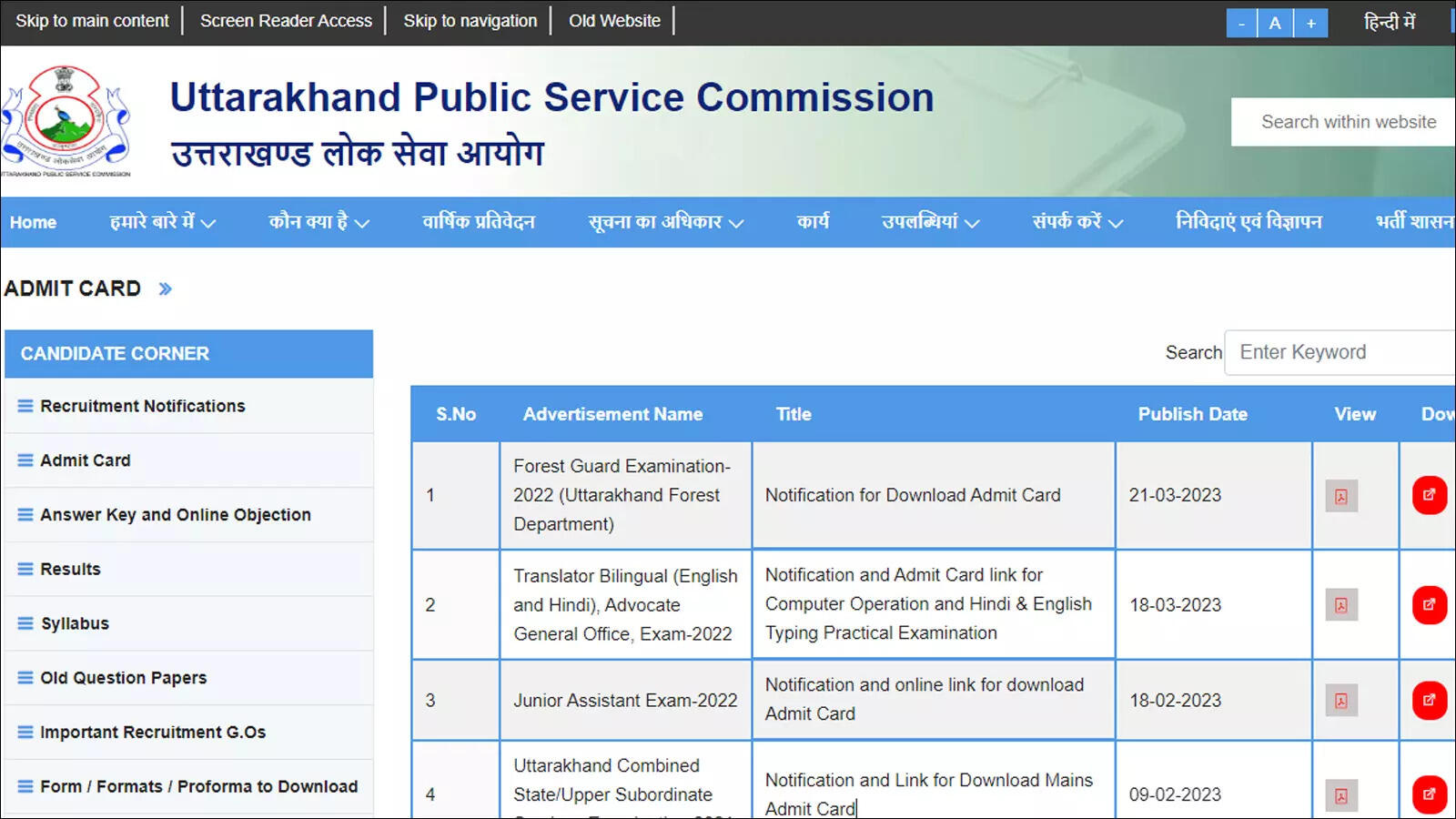
Task: Click the Uttarakhand Public Service Commission emblem logo
Action: coord(66,120)
